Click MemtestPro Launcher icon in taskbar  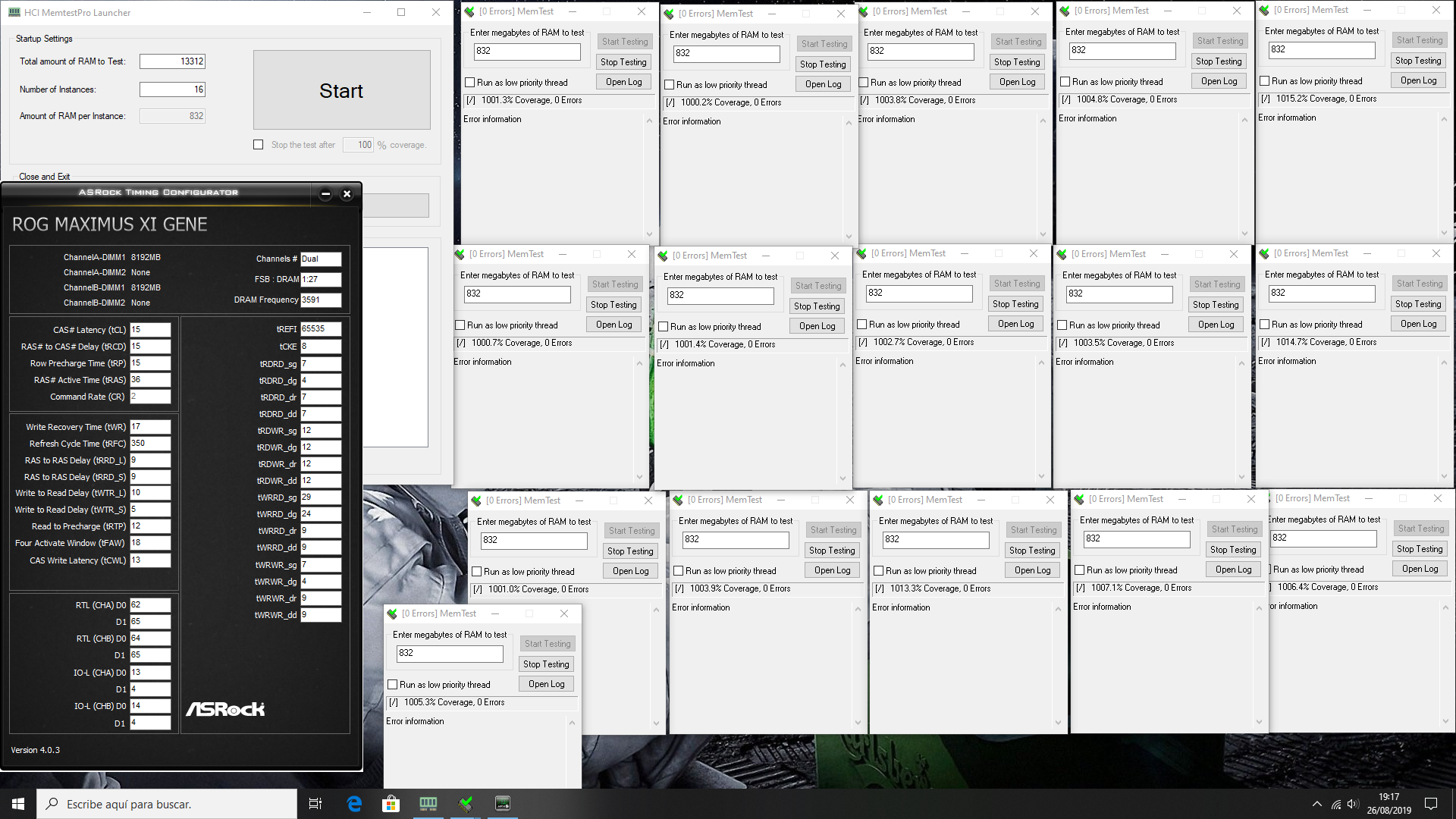point(428,804)
